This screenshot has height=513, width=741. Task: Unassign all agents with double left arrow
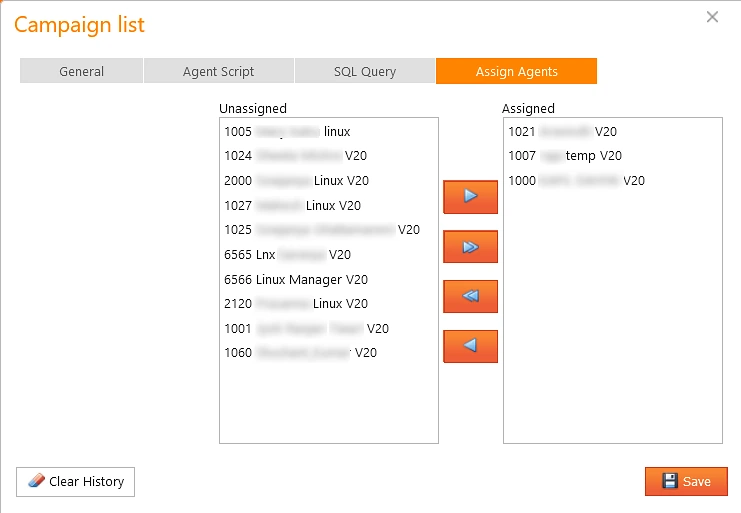coord(470,296)
